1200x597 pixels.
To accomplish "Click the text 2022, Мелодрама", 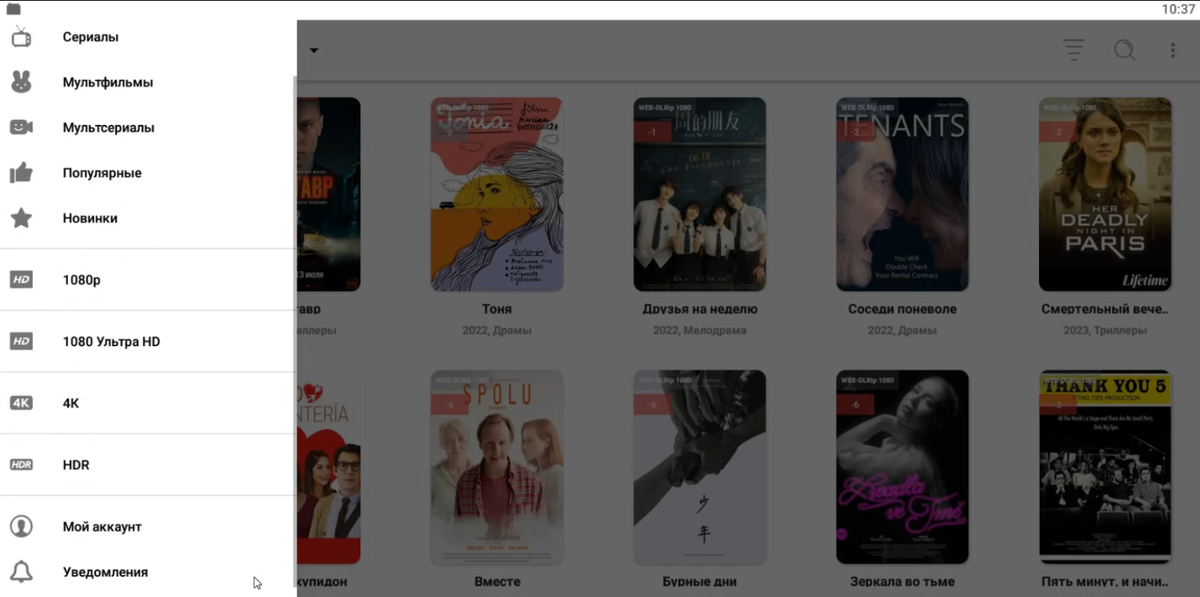I will tap(700, 330).
